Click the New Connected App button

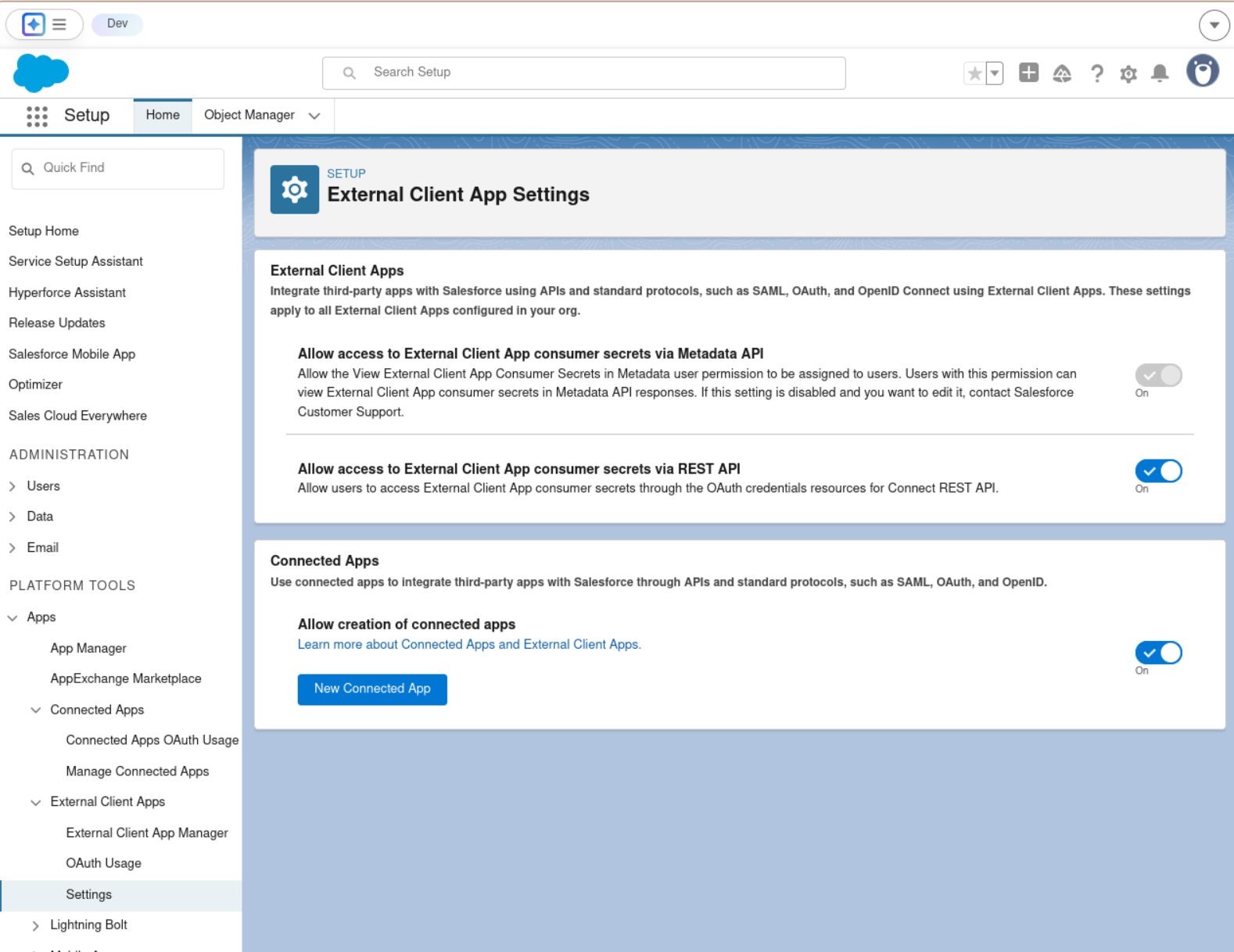tap(372, 689)
